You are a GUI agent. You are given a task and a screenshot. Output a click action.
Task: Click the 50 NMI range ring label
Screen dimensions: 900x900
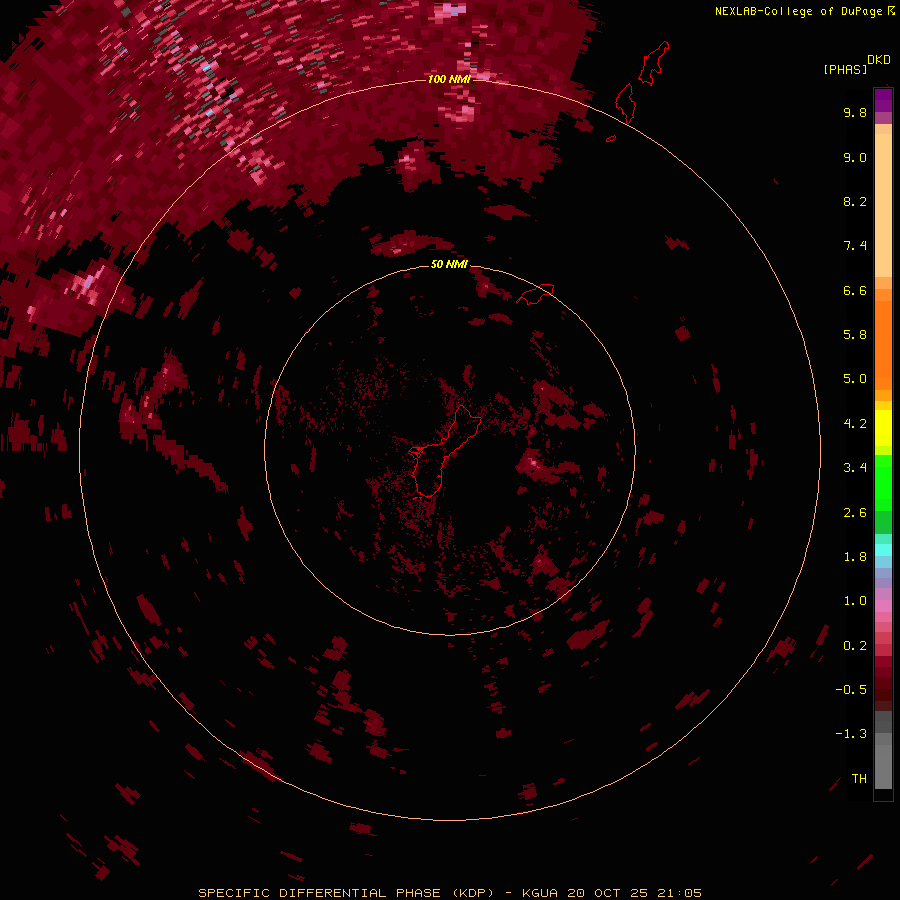449,264
